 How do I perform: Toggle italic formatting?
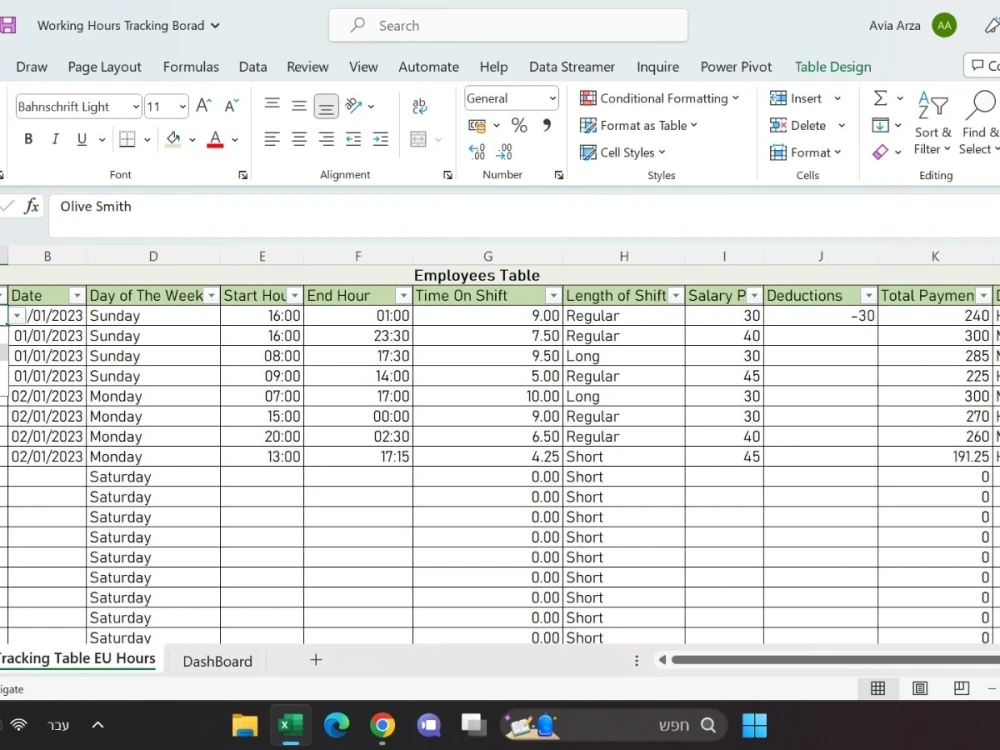click(55, 139)
